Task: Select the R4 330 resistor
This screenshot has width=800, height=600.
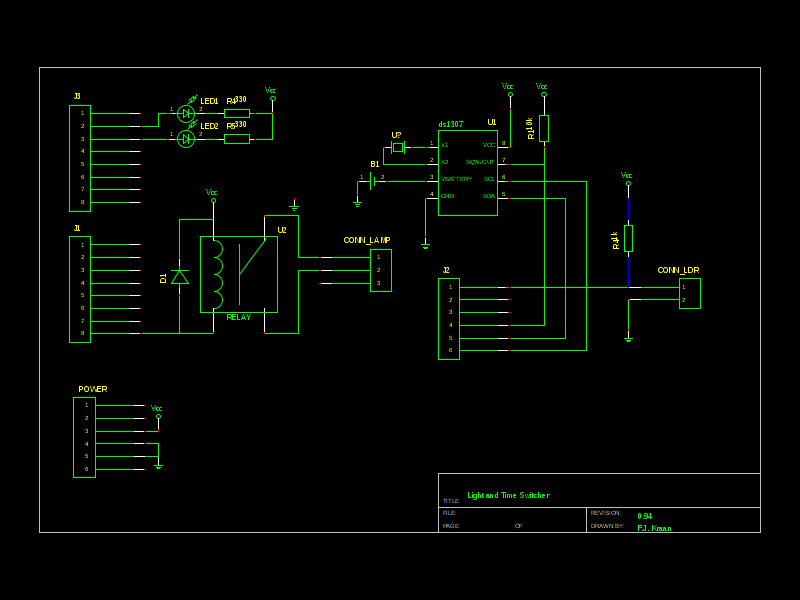Action: [237, 113]
